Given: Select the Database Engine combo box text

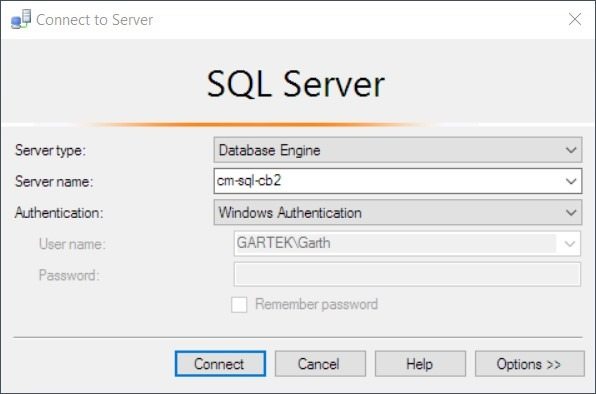Looking at the screenshot, I should [x=269, y=150].
